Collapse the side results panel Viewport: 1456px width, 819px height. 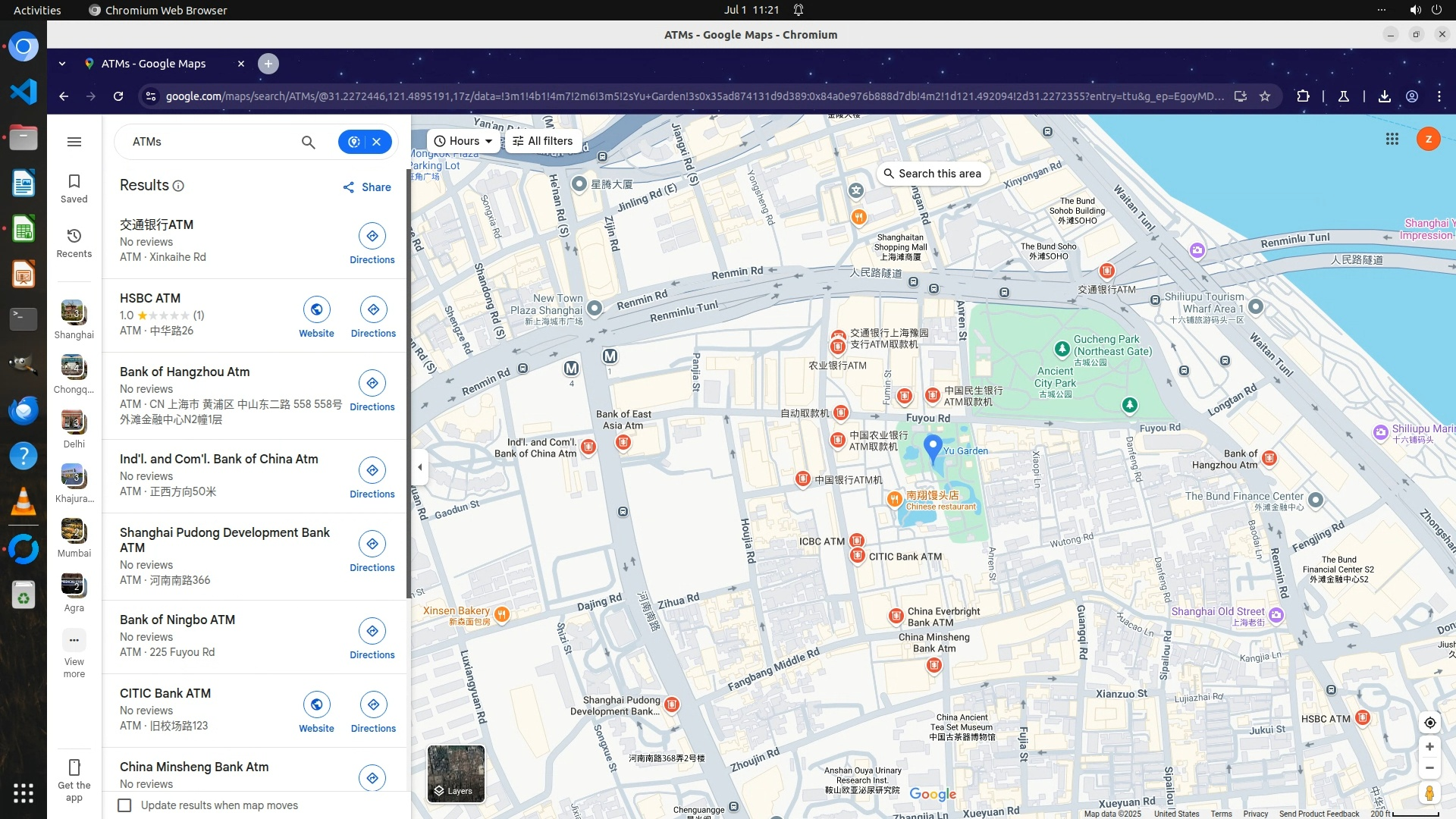tap(420, 467)
